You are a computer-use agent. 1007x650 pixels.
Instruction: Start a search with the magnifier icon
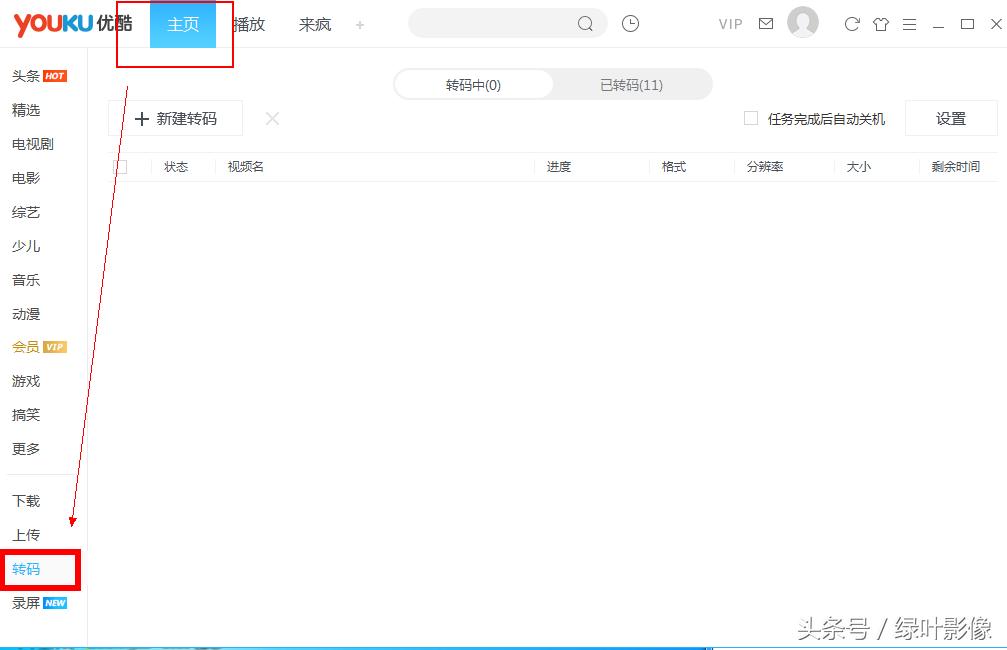pos(586,23)
